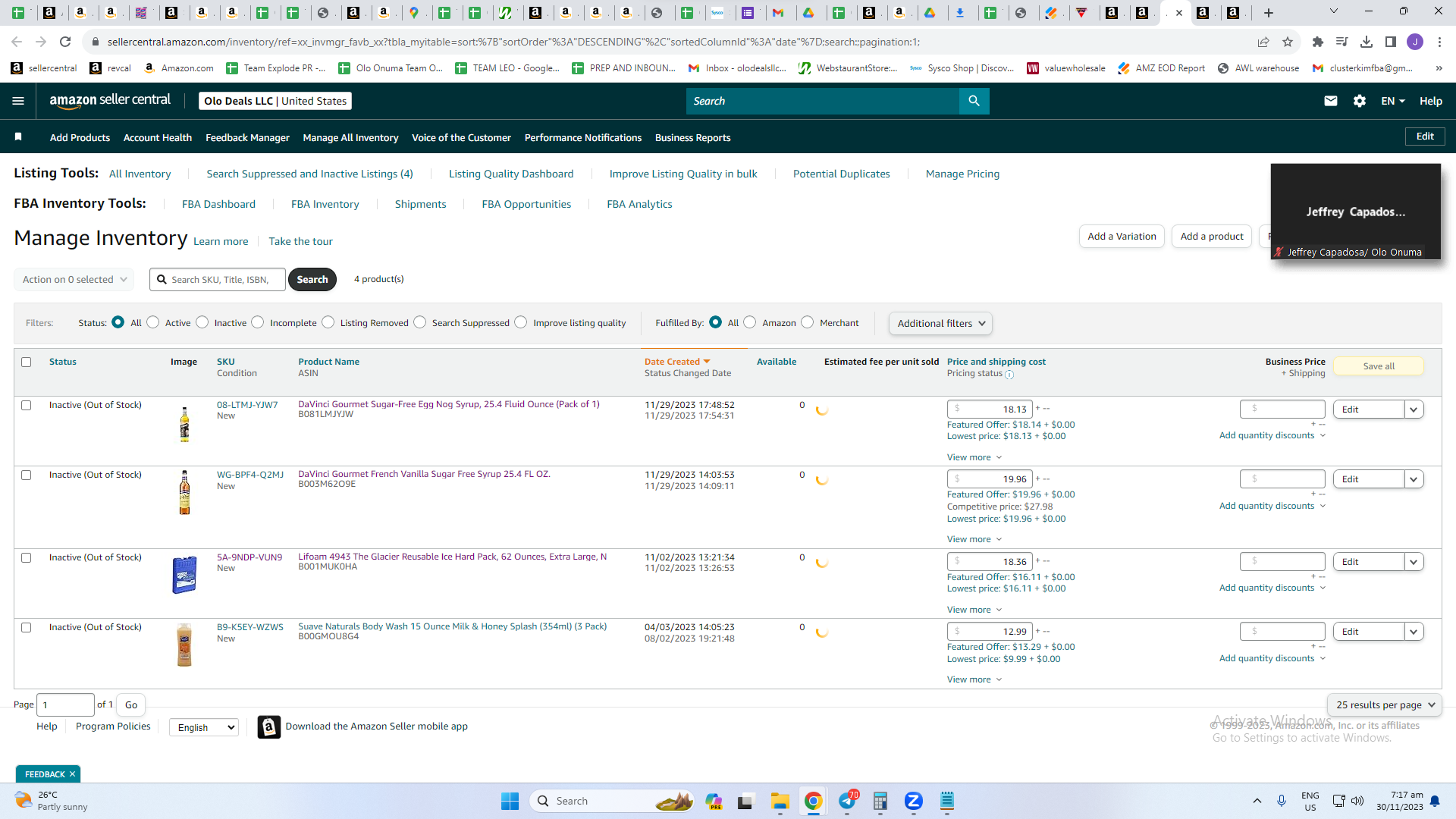1456x819 pixels.
Task: Open the English language select in footer
Action: click(204, 727)
